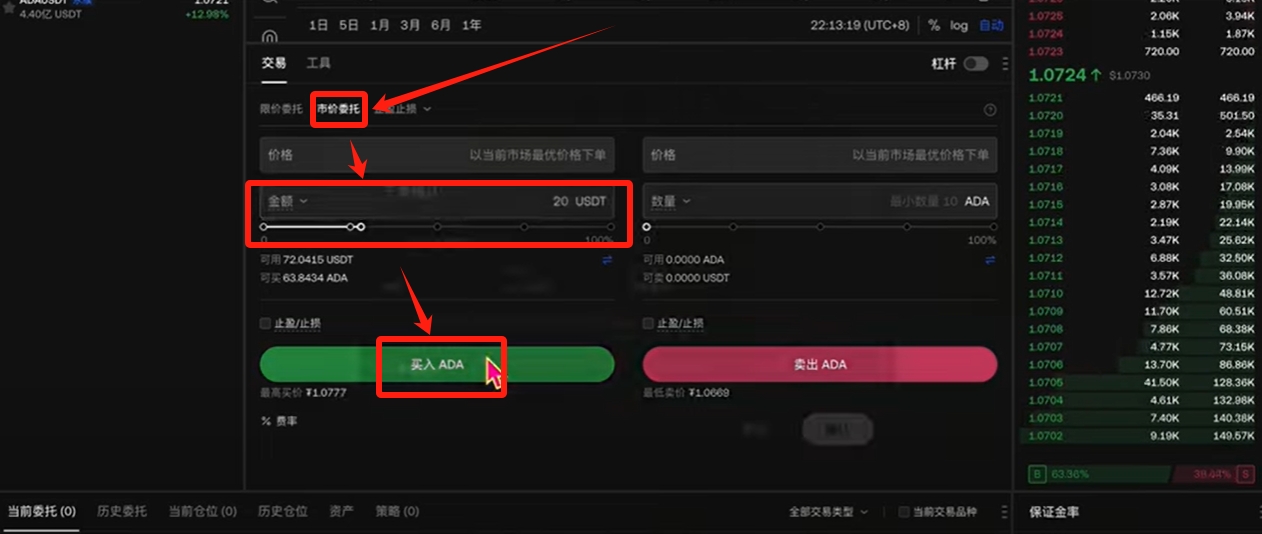1262x534 pixels.
Task: Click the swap arrows icon under sell quantity
Action: pyautogui.click(x=990, y=260)
